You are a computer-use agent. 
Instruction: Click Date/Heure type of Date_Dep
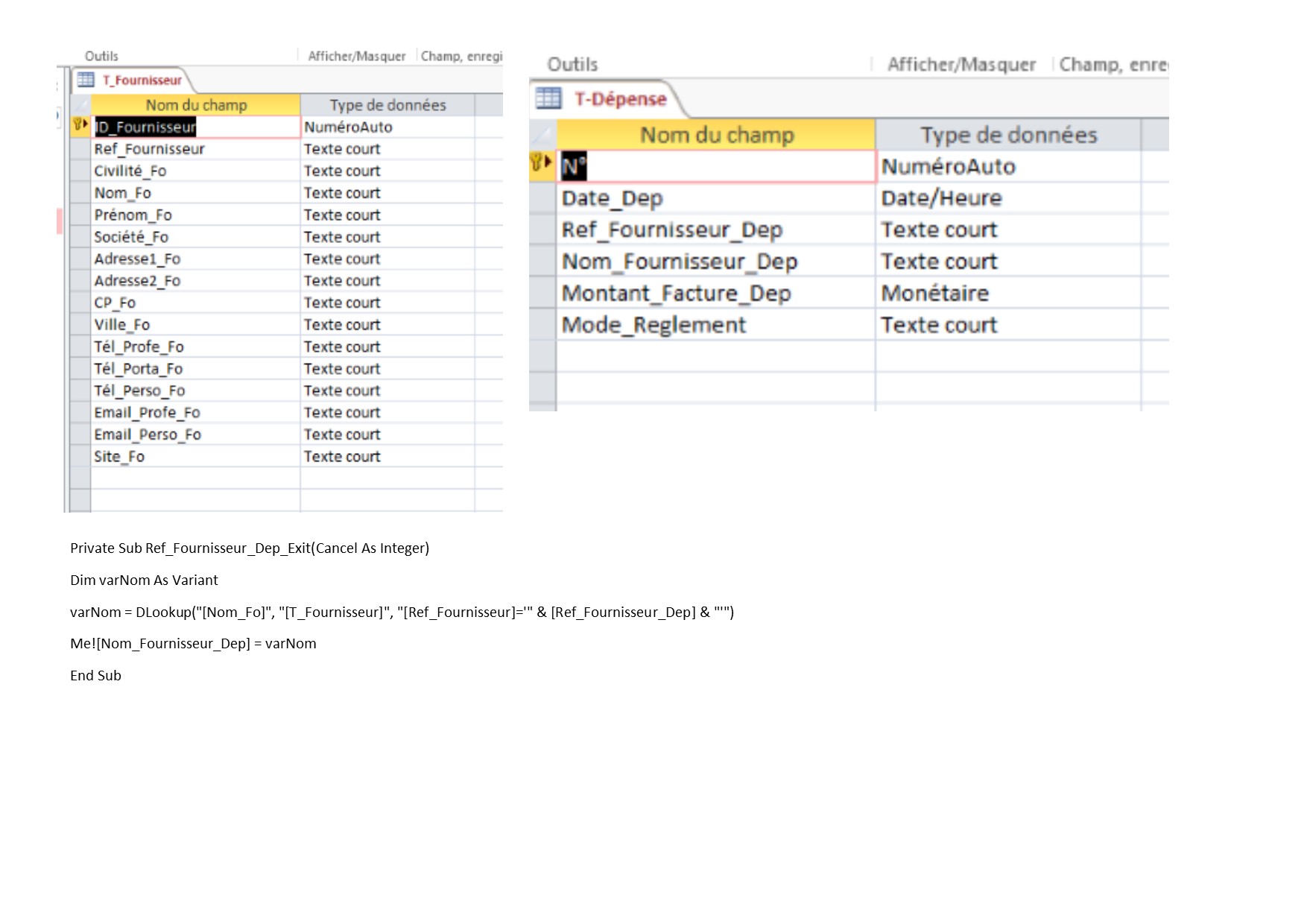pos(1008,198)
